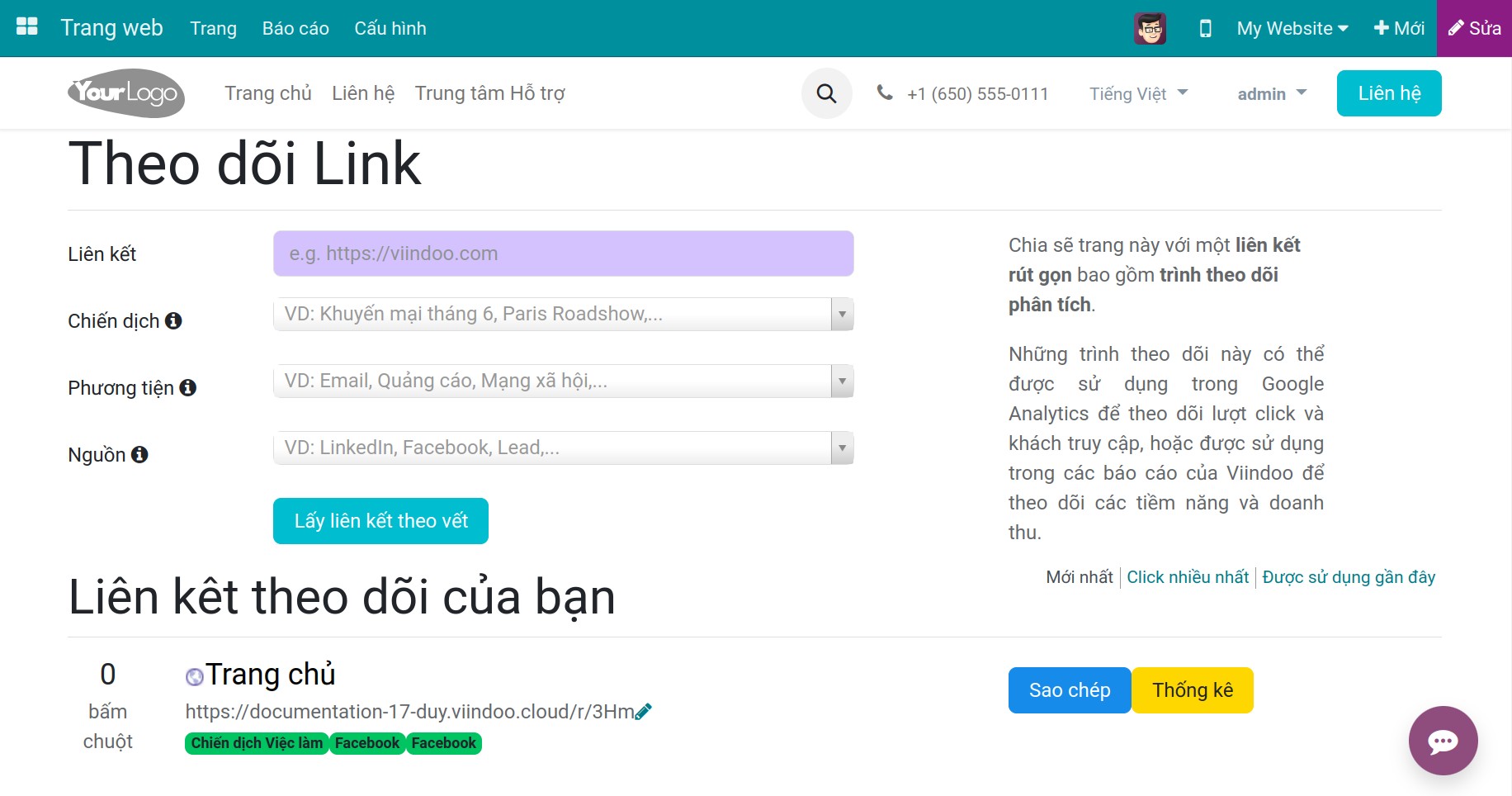Screen dimensions: 1512x796
Task: Focus the Liên kết URL input field
Action: pyautogui.click(x=563, y=253)
